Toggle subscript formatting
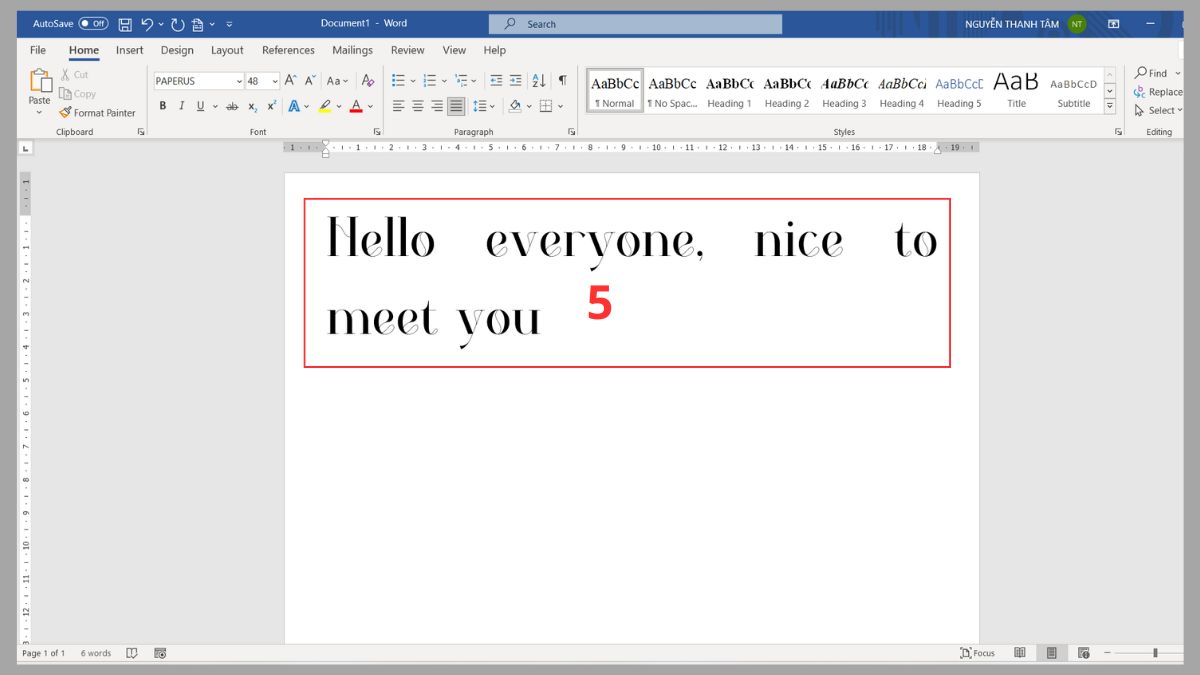 coord(251,104)
